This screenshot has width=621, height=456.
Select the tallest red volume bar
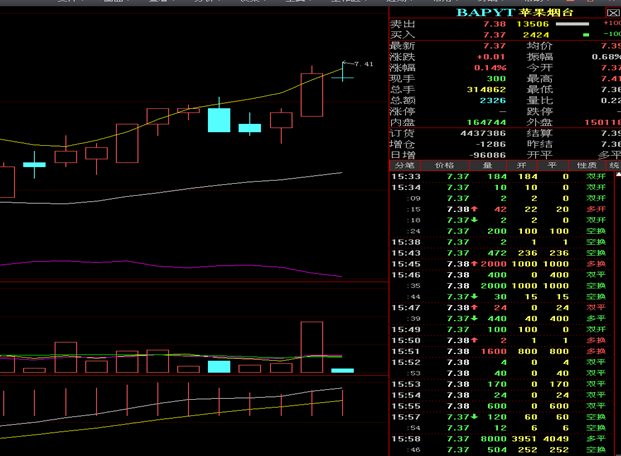click(312, 347)
